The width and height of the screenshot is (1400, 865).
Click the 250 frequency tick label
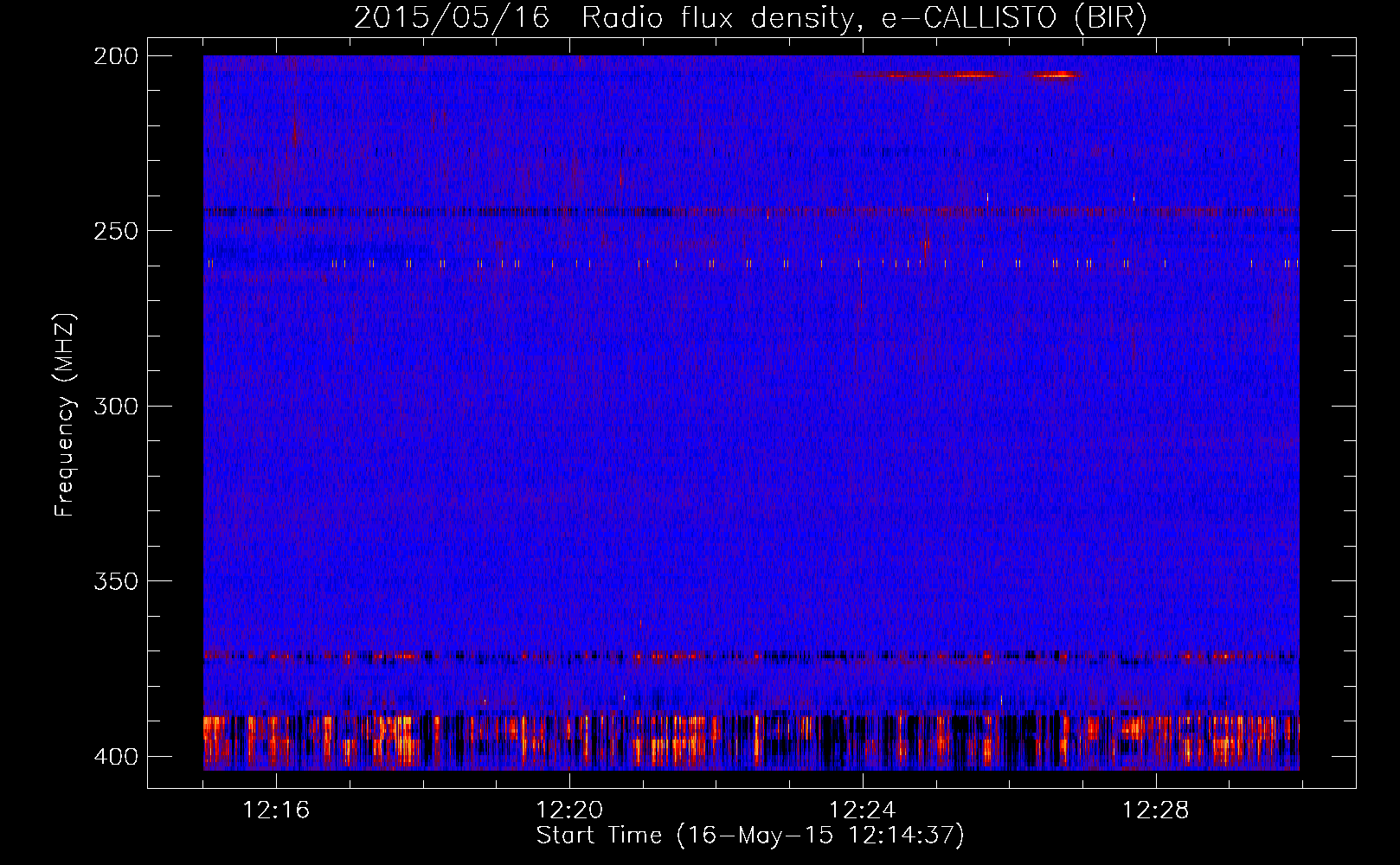[116, 231]
